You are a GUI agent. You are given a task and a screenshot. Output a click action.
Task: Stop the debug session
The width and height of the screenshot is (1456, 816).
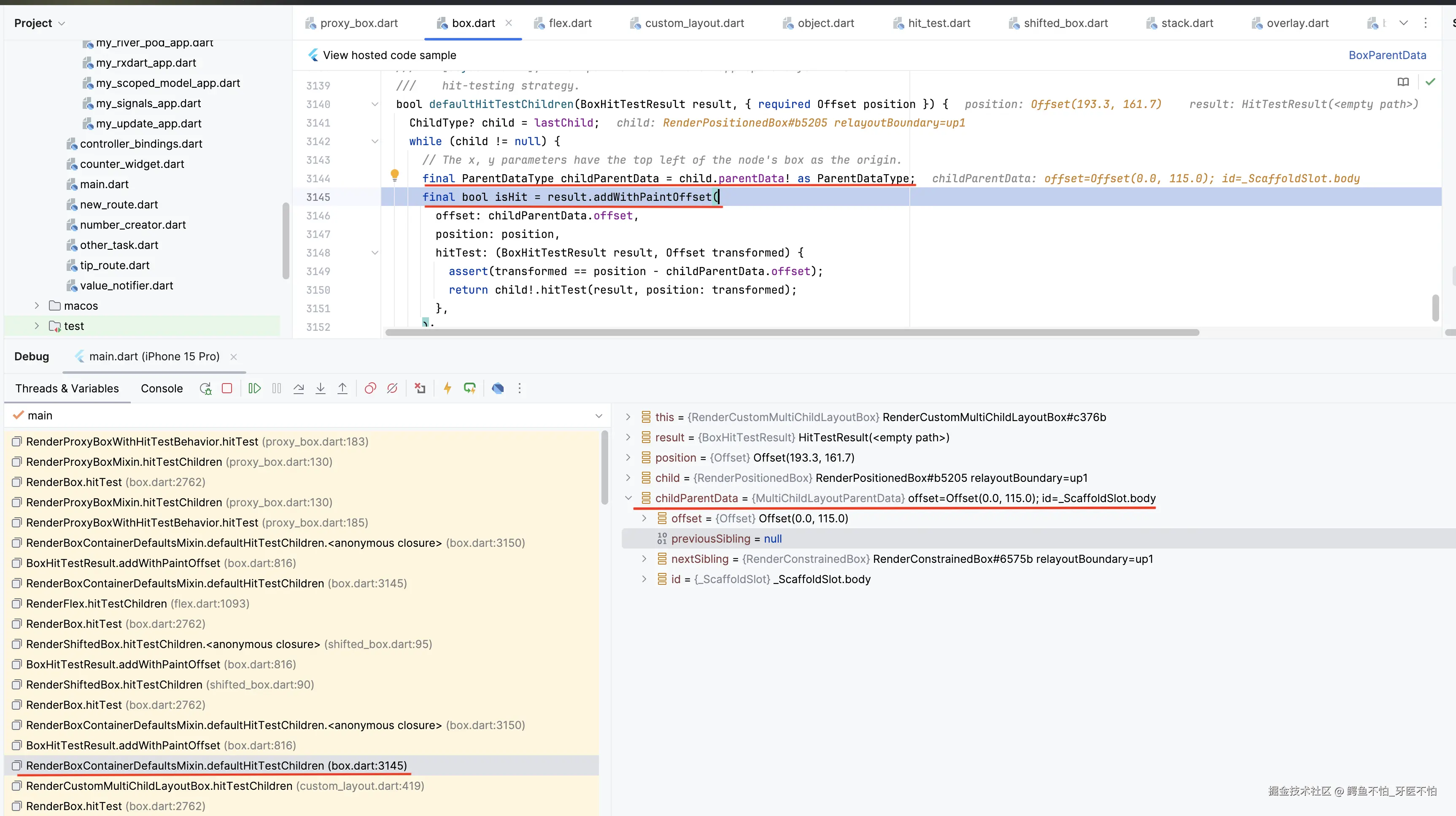click(x=227, y=389)
